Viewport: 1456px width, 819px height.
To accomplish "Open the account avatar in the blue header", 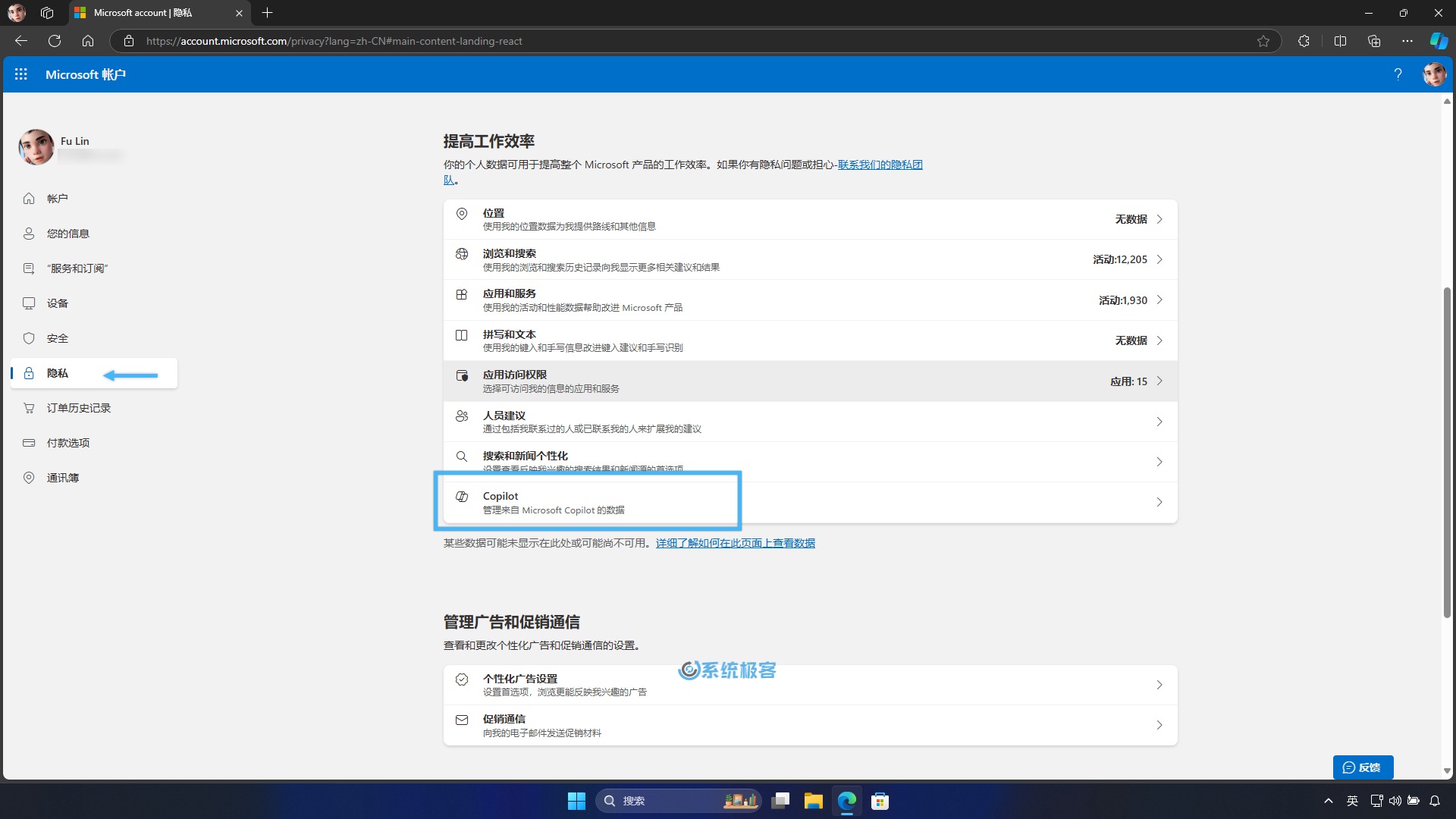I will (x=1435, y=74).
